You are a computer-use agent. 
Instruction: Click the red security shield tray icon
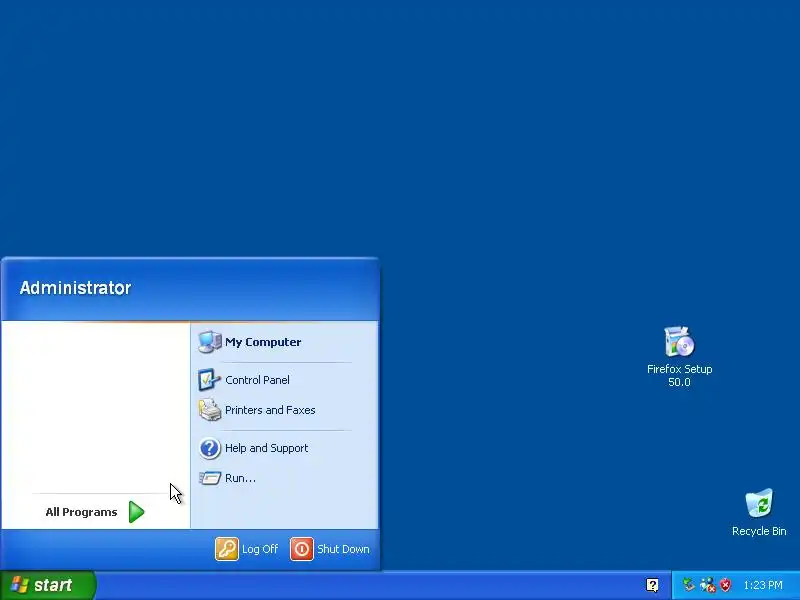point(725,585)
